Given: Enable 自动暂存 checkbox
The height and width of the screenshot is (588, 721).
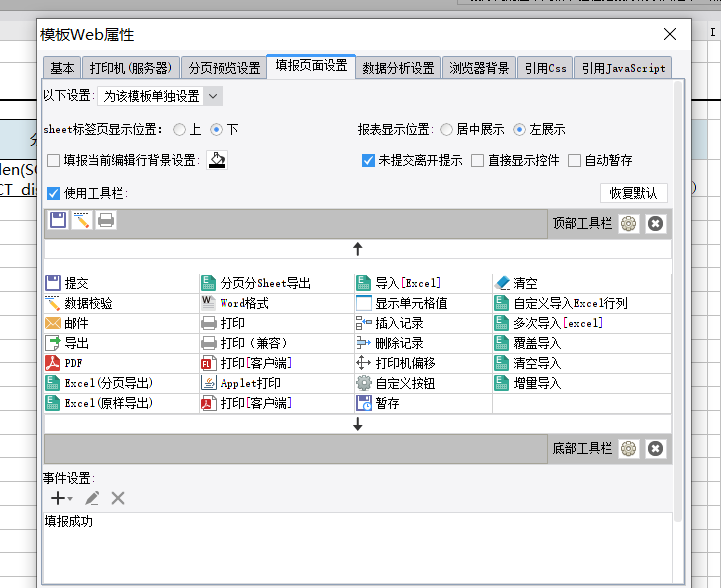Looking at the screenshot, I should click(574, 160).
